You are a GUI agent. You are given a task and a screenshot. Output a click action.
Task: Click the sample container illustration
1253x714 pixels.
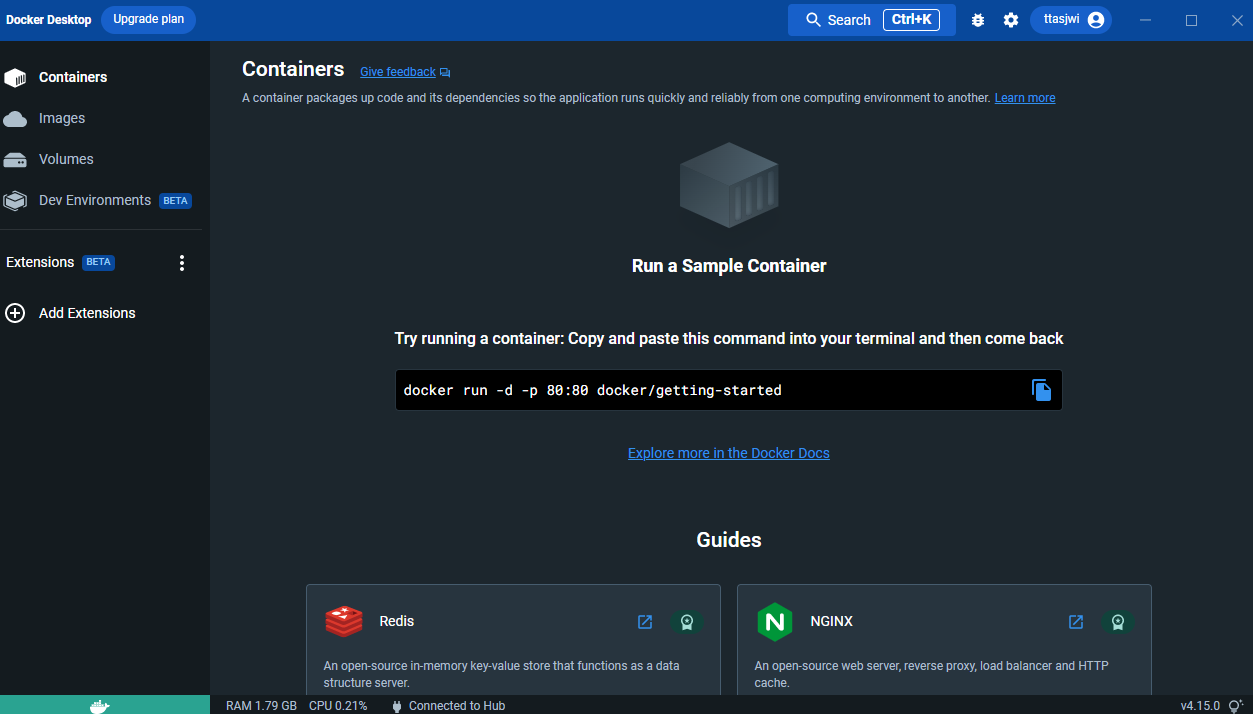[729, 185]
